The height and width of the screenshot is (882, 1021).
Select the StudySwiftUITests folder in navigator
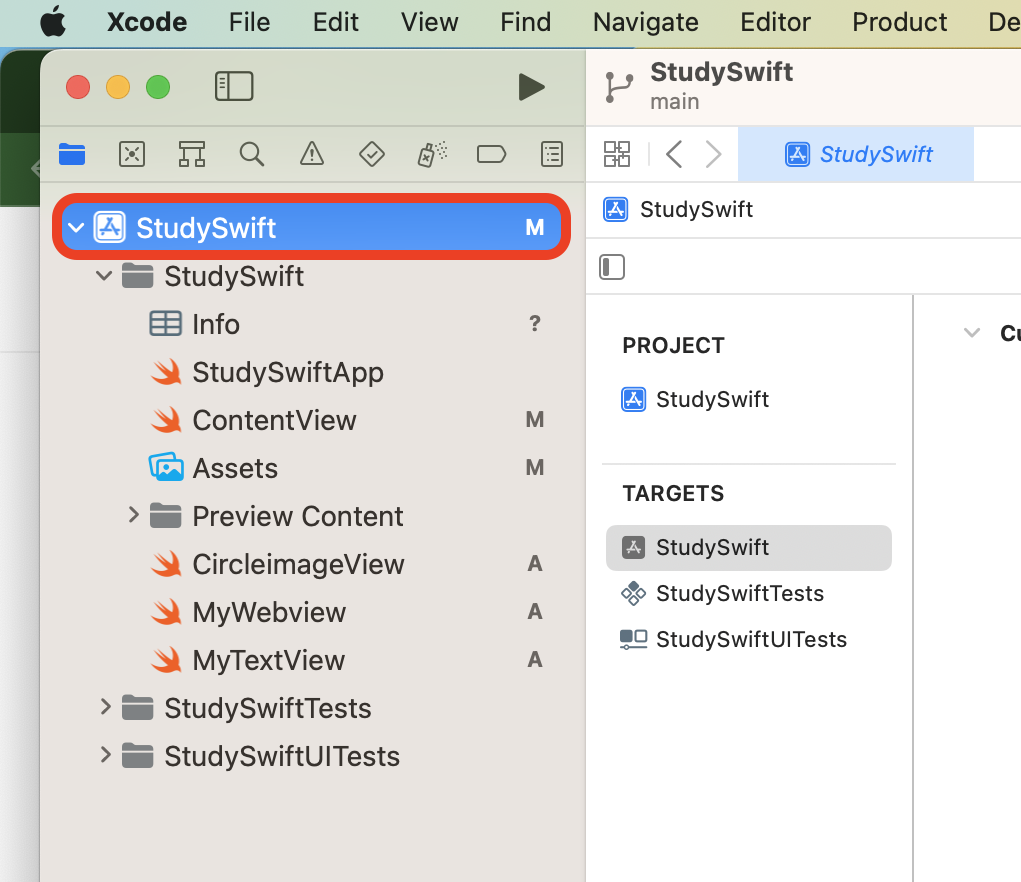coord(281,756)
